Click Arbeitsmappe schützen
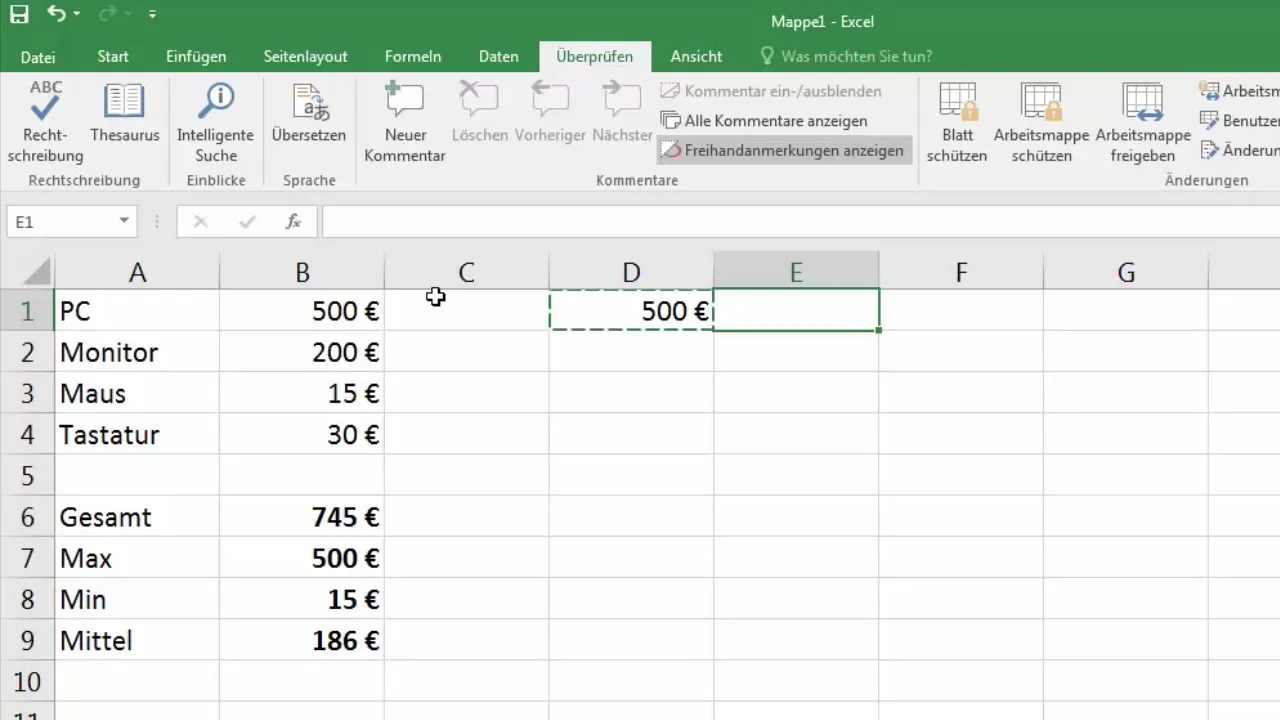Image resolution: width=1280 pixels, height=720 pixels. tap(1041, 123)
